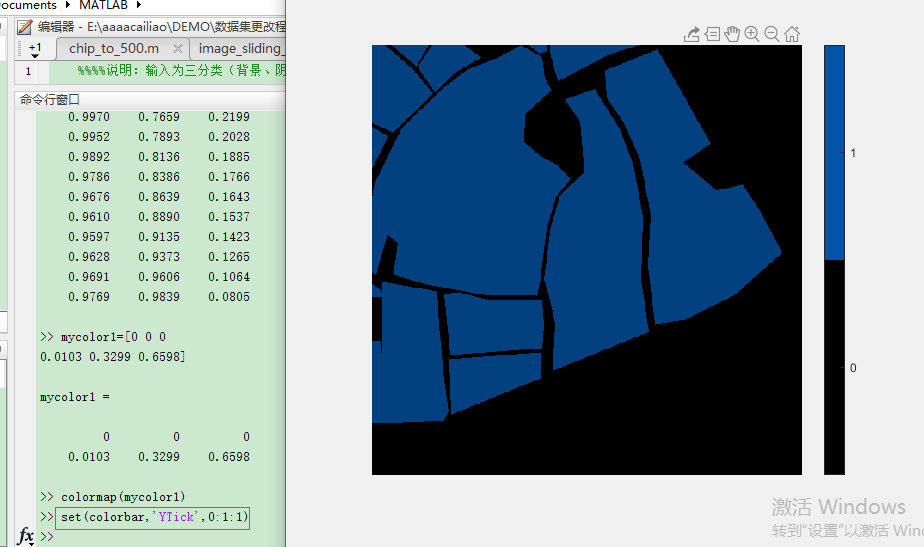Click MATLAB folder in the address bar

103,5
